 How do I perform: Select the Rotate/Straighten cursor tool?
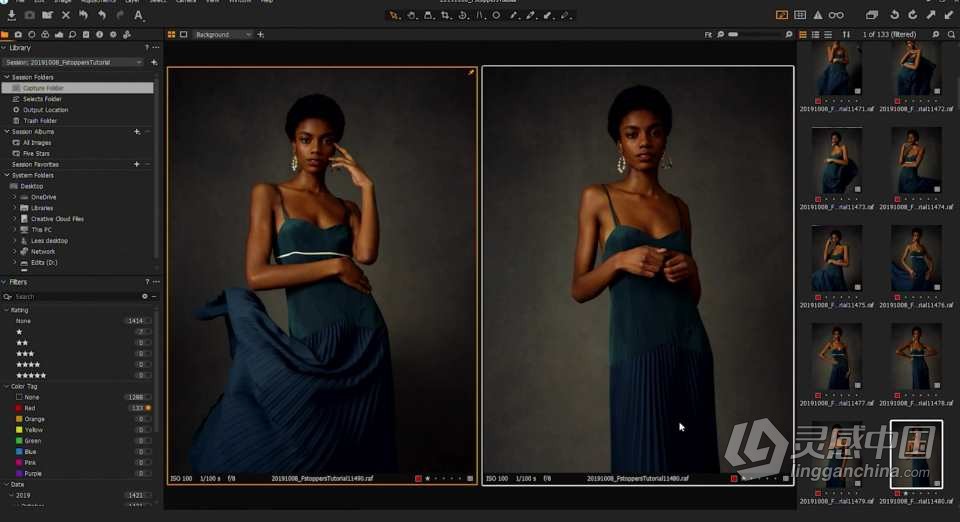(x=463, y=15)
